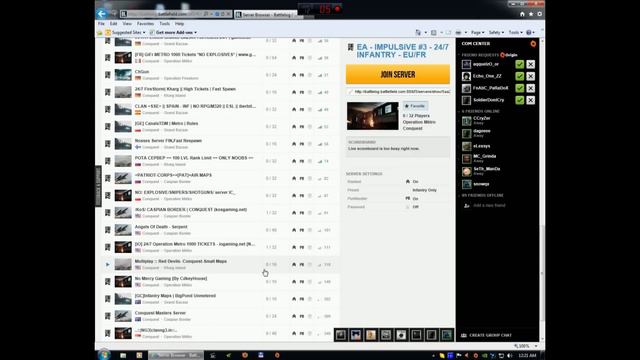Mark server as Favorite
Viewport: 640px width, 360px height.
click(x=415, y=106)
